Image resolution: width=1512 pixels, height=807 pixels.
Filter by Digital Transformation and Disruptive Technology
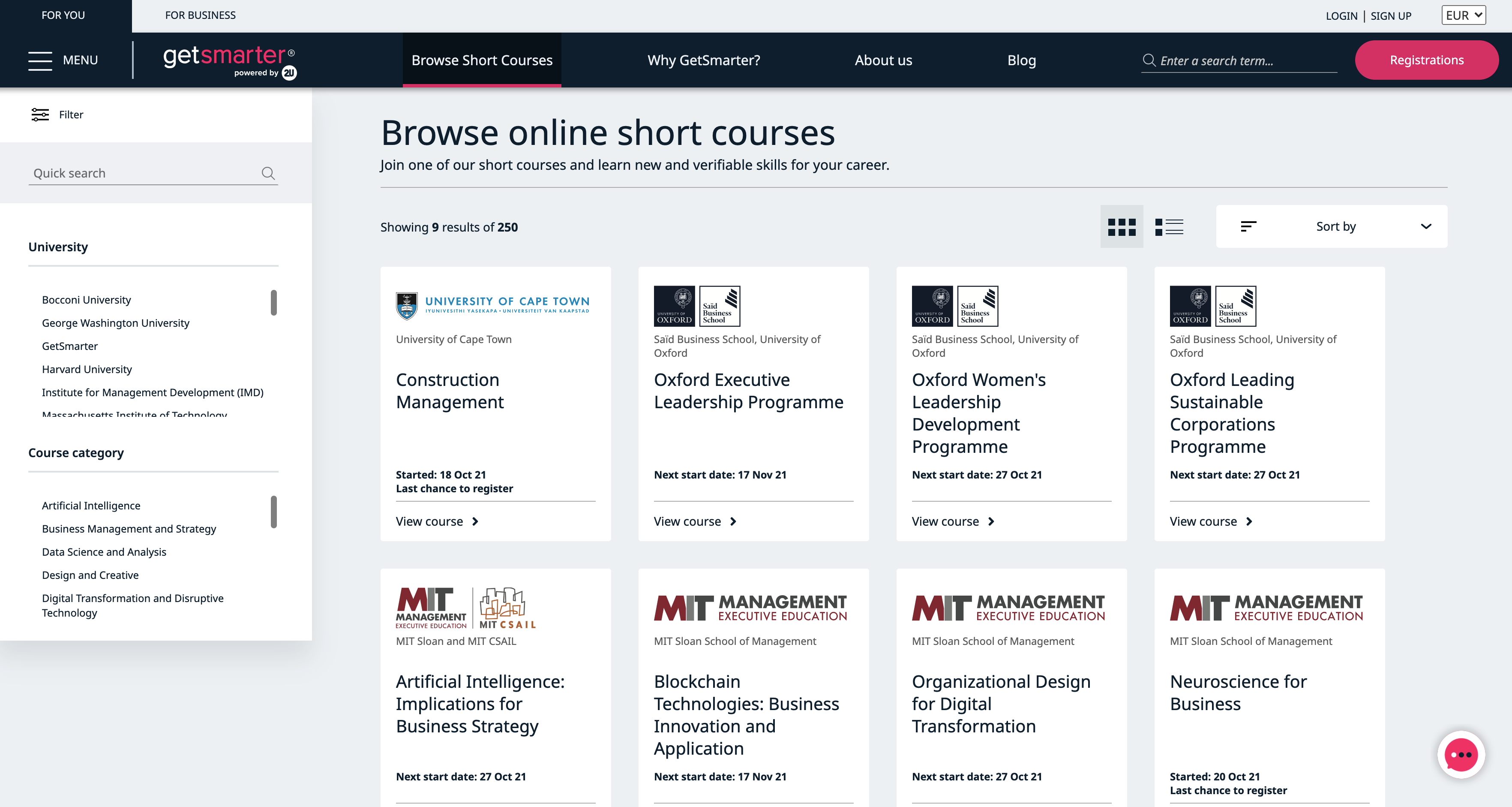click(133, 605)
